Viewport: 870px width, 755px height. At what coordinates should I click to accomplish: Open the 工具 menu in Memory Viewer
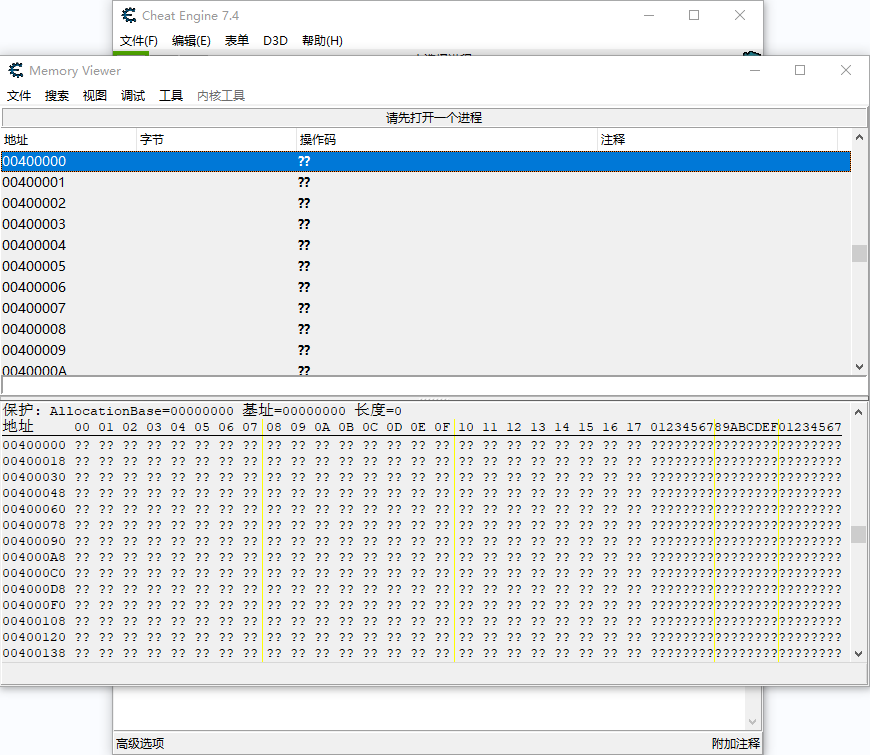pos(171,96)
